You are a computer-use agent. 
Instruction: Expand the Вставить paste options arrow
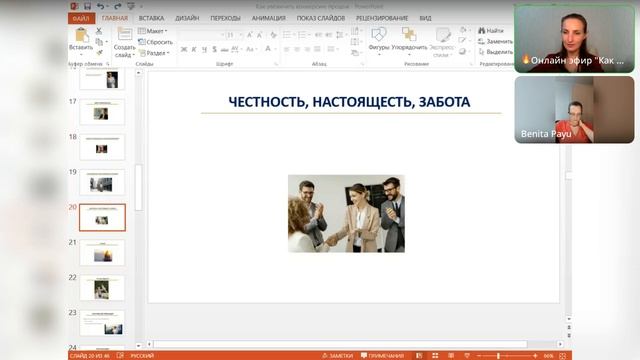point(81,55)
